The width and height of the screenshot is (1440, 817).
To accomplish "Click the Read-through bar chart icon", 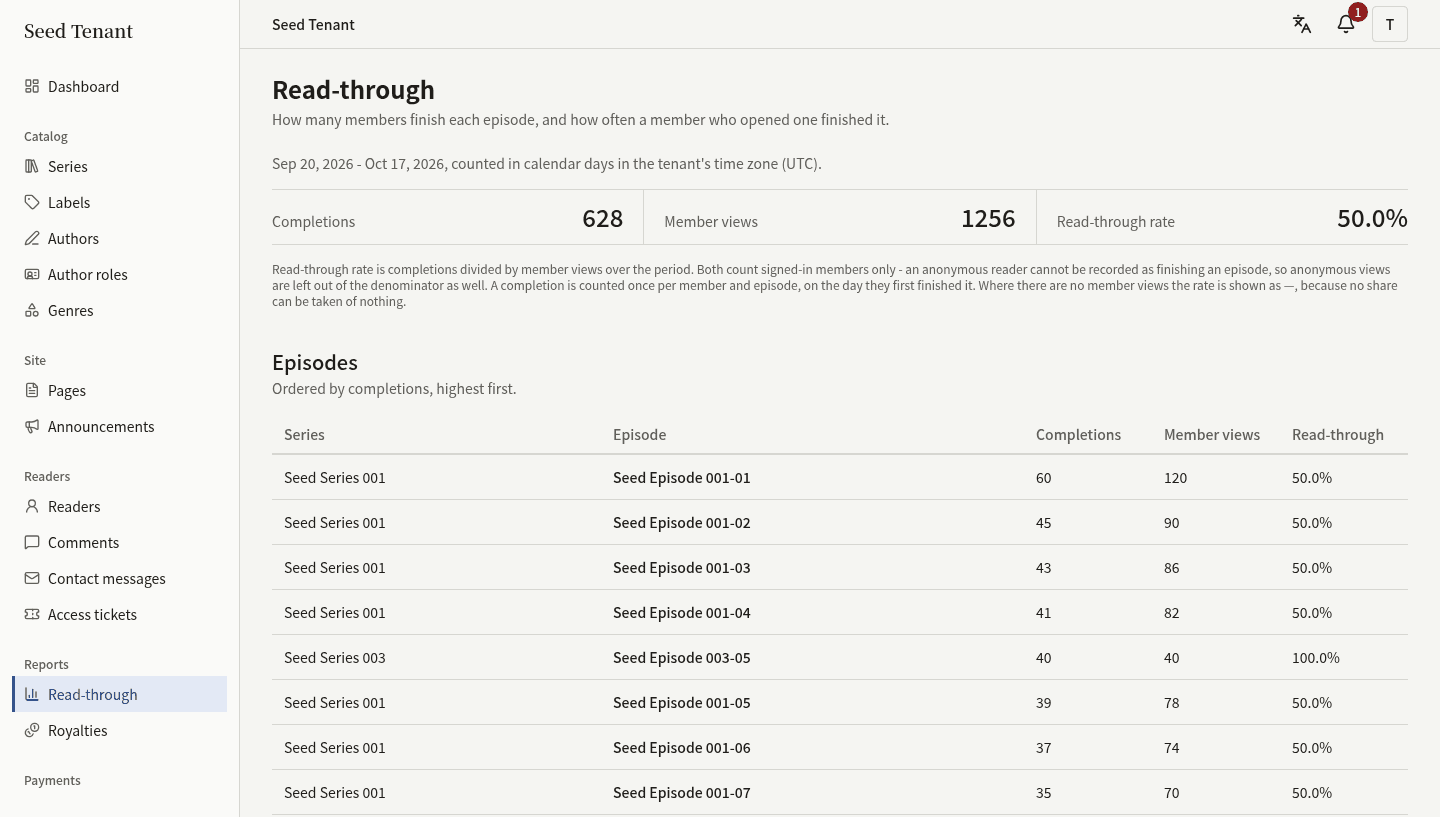I will [x=32, y=694].
